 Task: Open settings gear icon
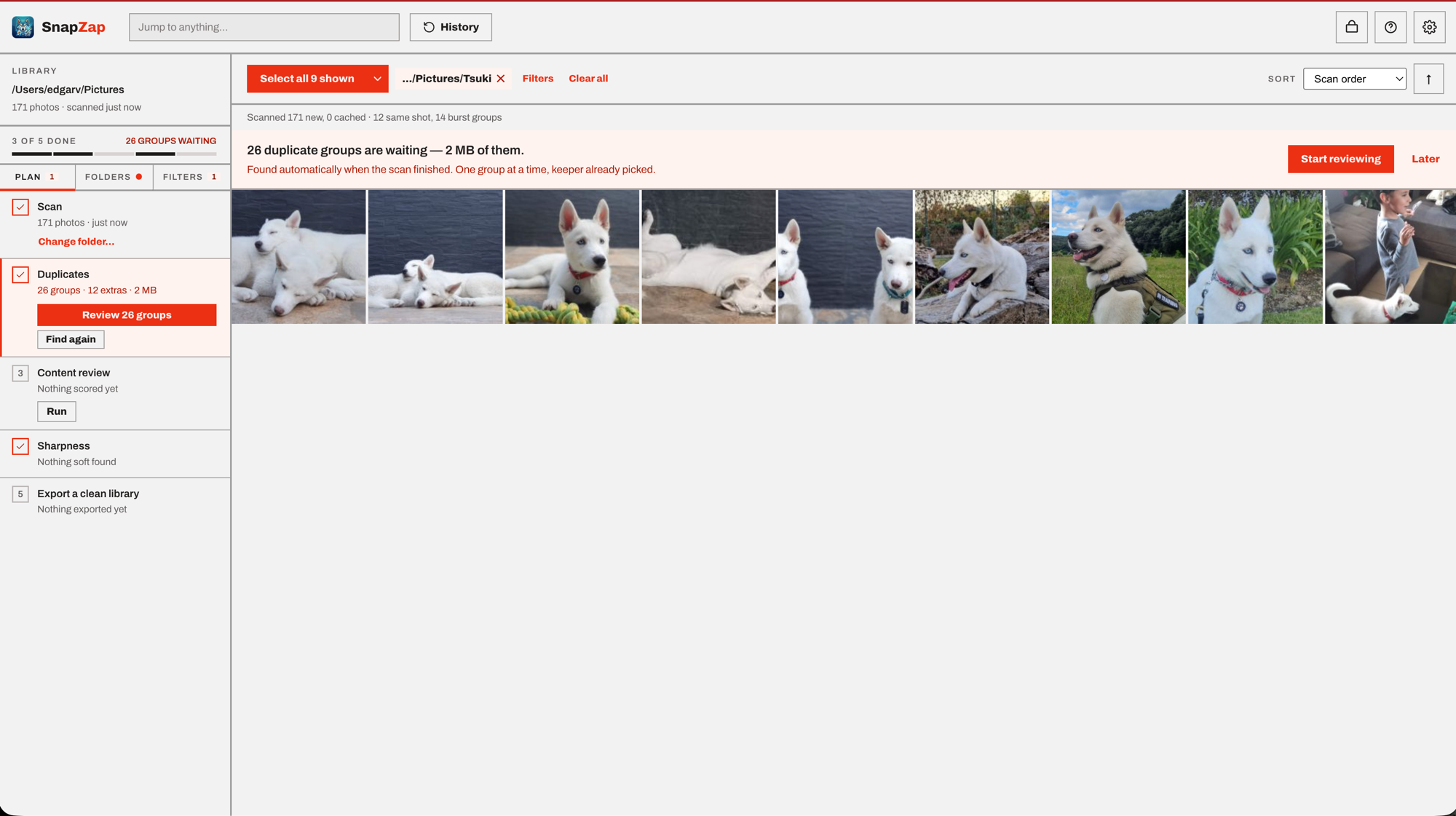(x=1429, y=27)
